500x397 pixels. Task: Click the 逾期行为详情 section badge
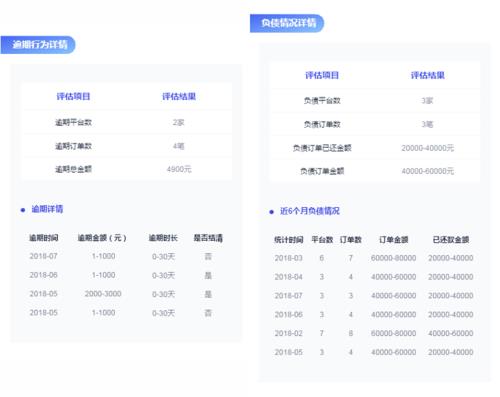38,45
